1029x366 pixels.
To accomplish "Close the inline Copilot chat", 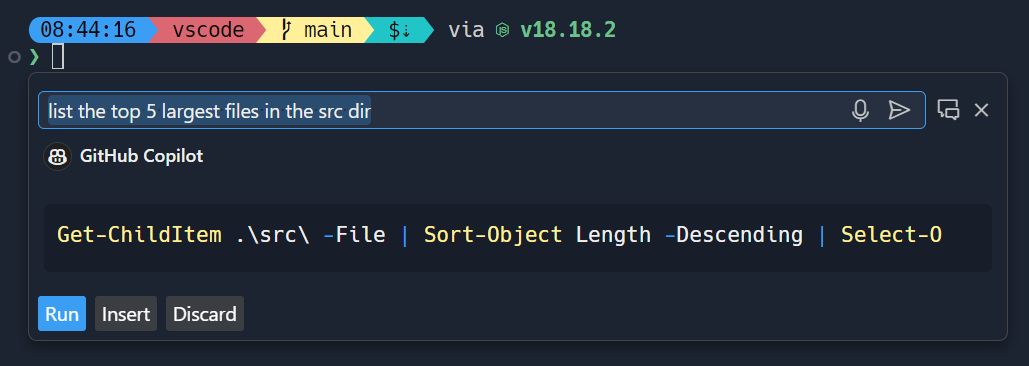I will click(x=981, y=110).
